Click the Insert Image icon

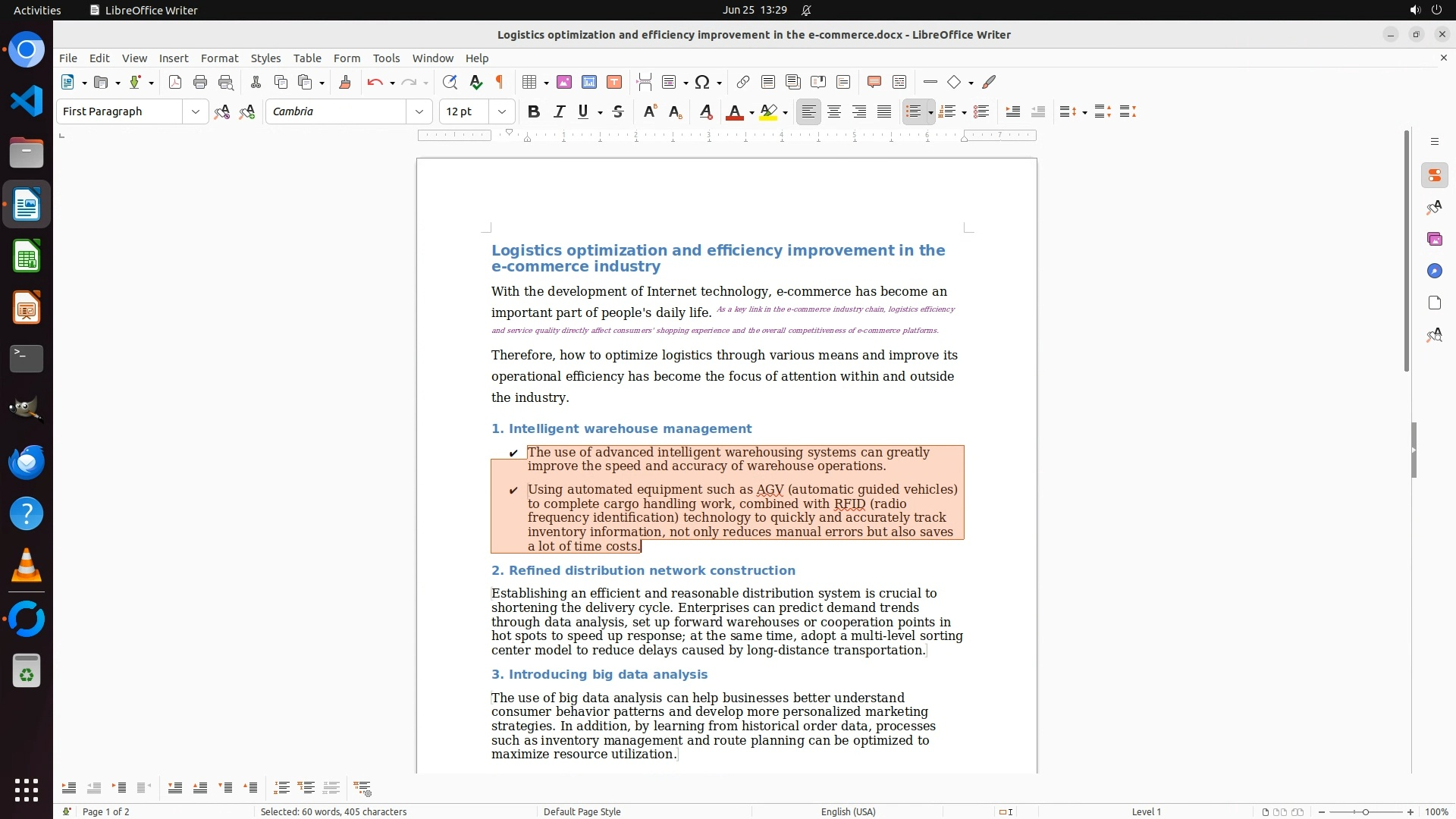click(x=563, y=82)
